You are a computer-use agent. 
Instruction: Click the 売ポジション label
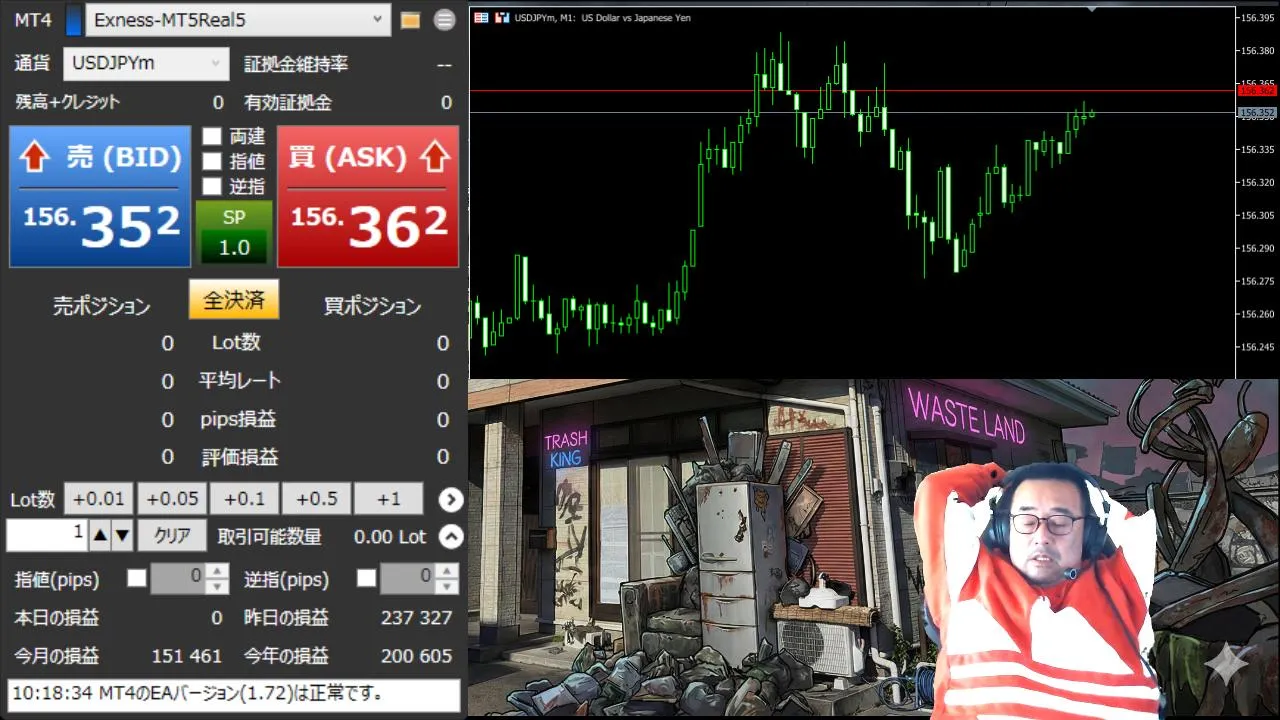point(102,306)
